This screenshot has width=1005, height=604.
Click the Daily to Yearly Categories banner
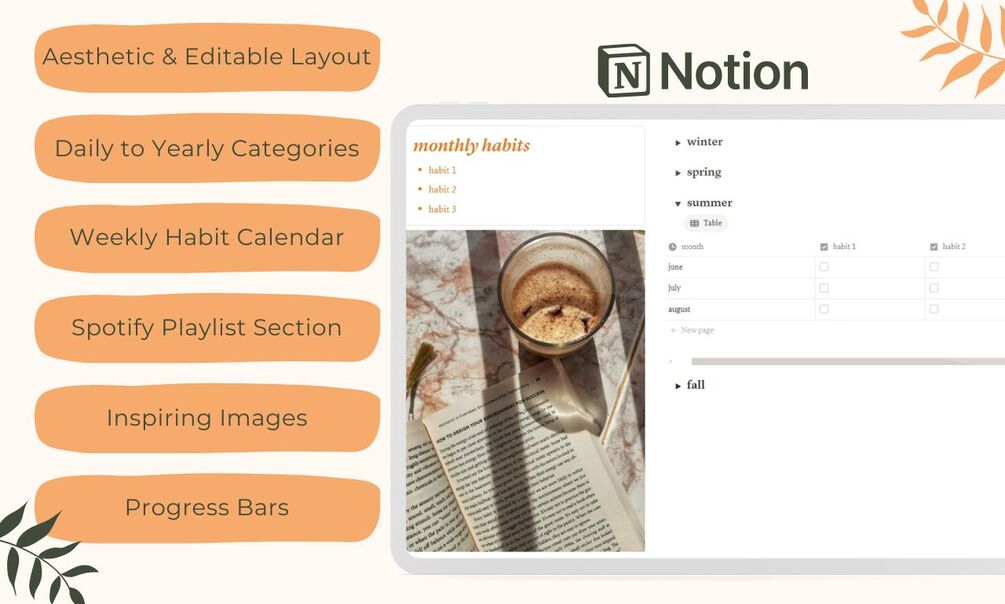pos(207,148)
